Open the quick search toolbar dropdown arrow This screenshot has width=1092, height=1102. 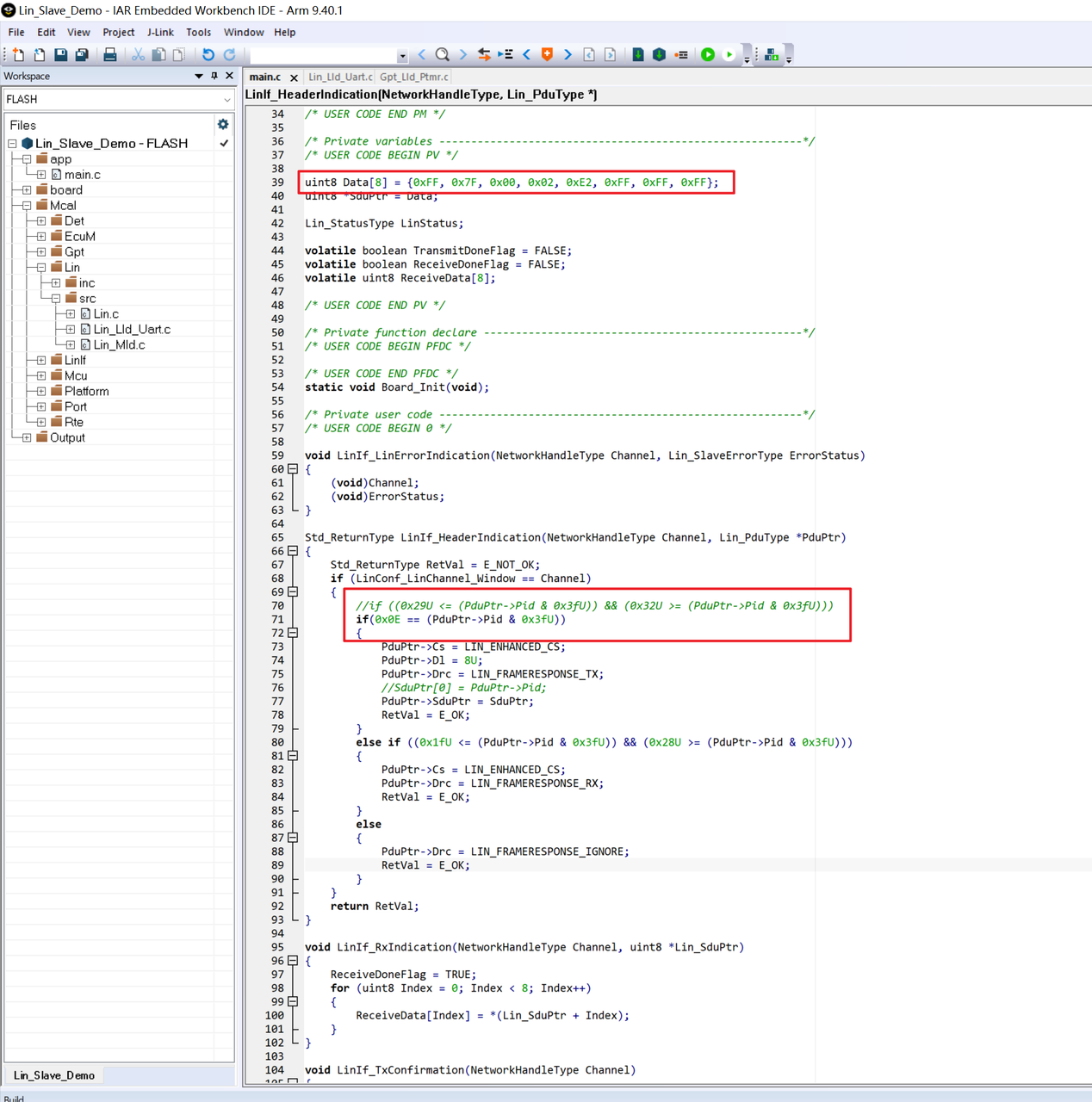(402, 56)
